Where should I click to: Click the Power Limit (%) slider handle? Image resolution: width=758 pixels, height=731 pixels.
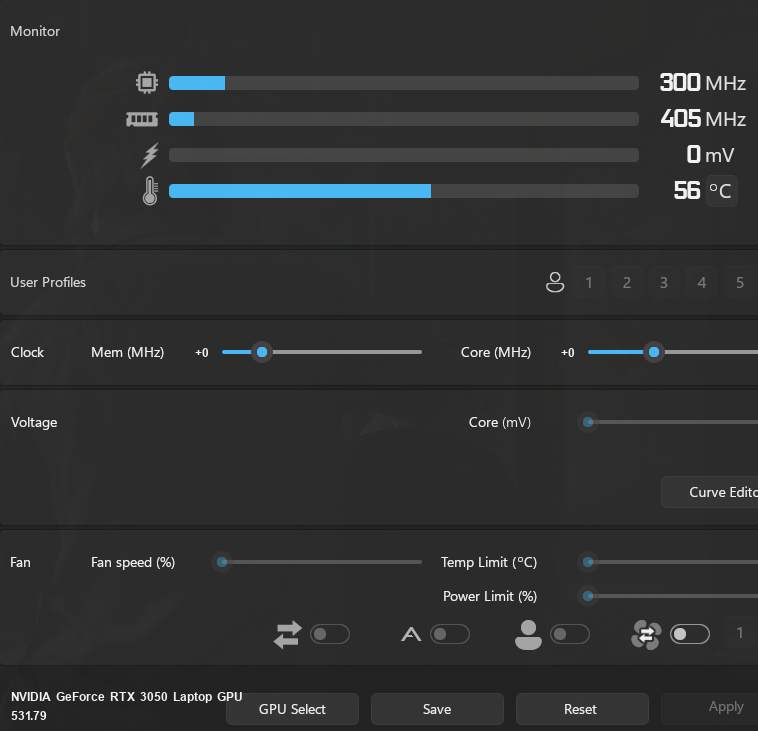coord(588,596)
